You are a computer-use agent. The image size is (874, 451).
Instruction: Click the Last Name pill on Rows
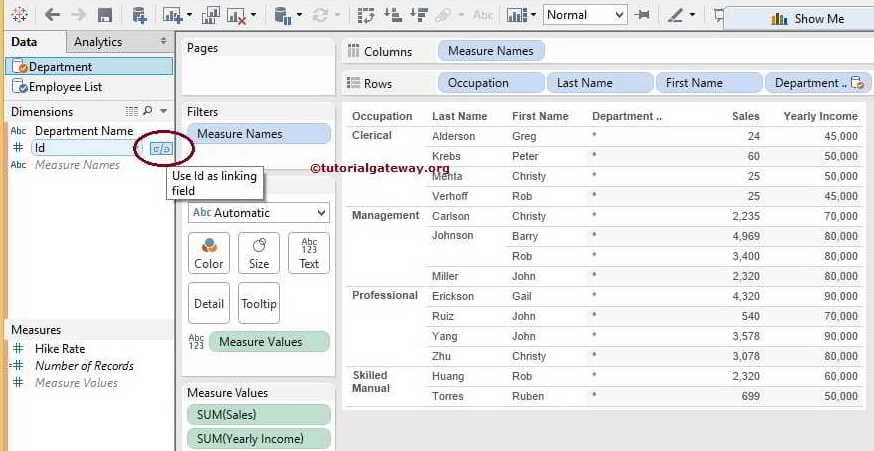(x=600, y=83)
